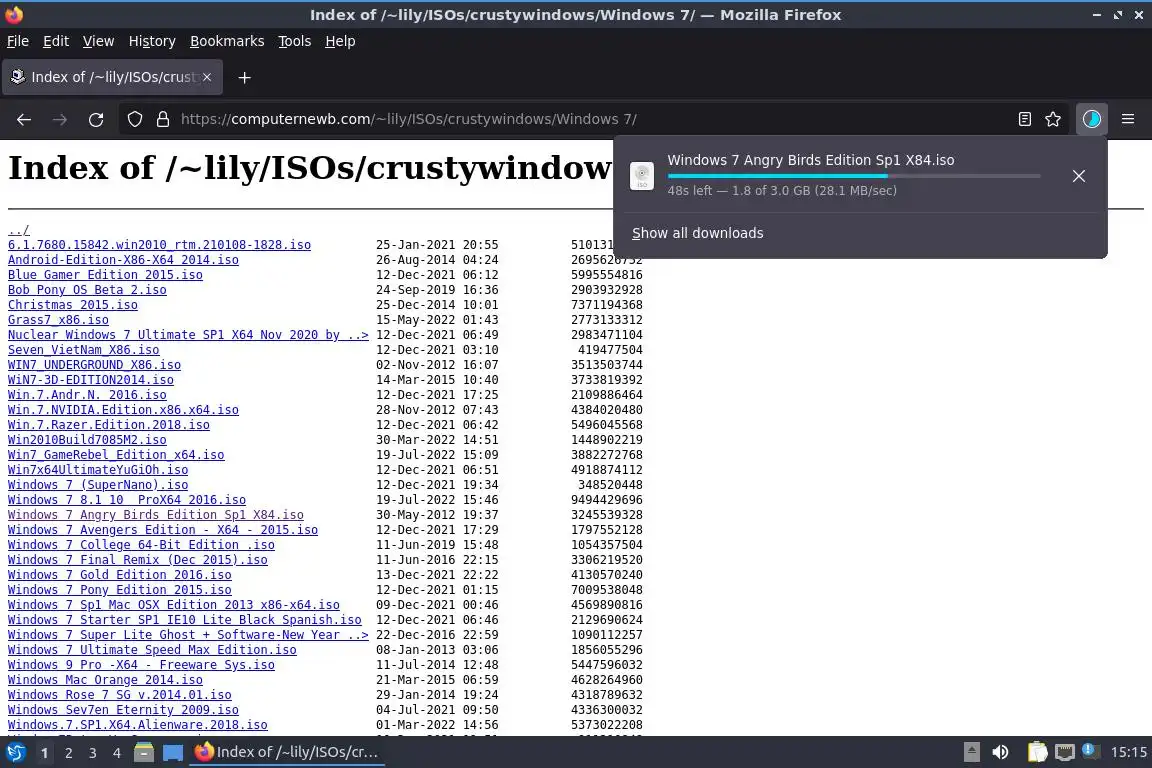Download Bob_Pony_OS_Beta_2.iso
Viewport: 1152px width, 768px height.
pos(87,290)
